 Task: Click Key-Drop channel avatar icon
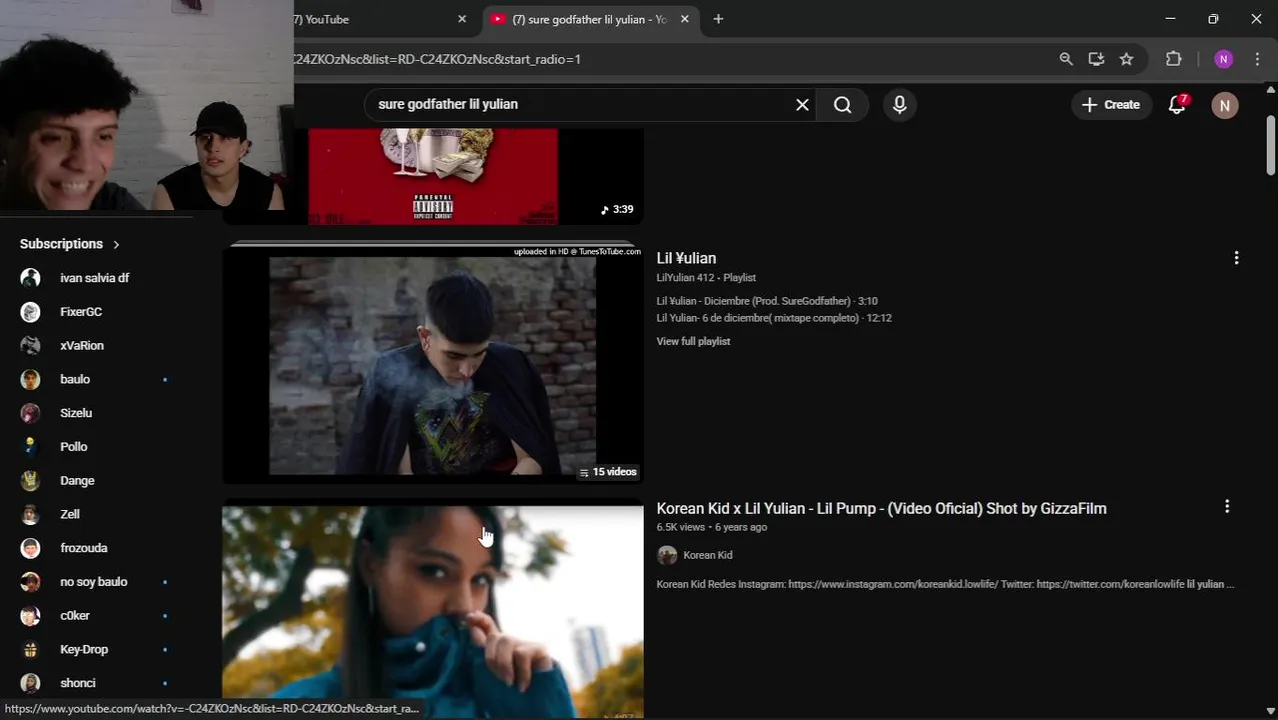(x=31, y=649)
